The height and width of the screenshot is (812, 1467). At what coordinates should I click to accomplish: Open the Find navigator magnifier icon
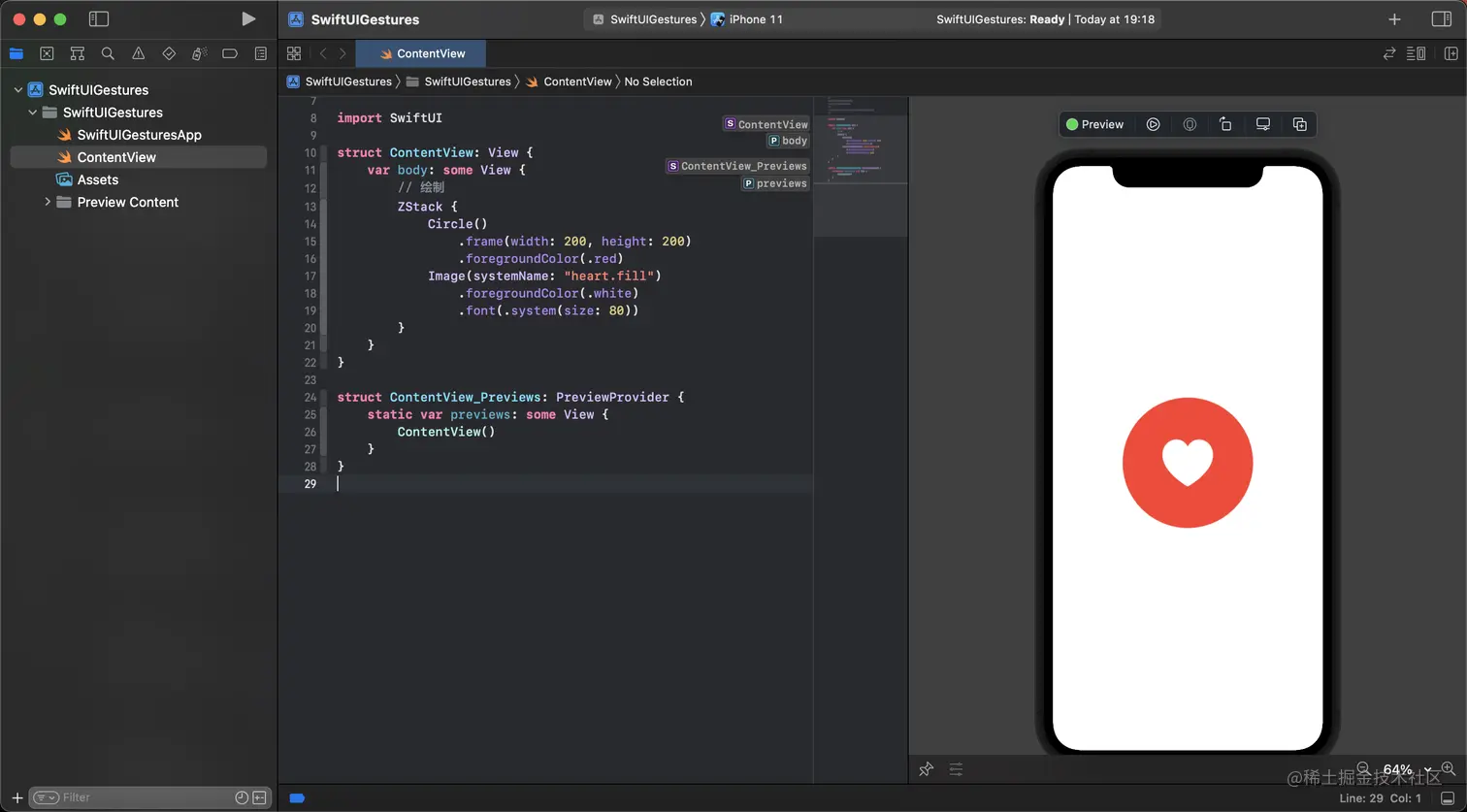pyautogui.click(x=108, y=53)
